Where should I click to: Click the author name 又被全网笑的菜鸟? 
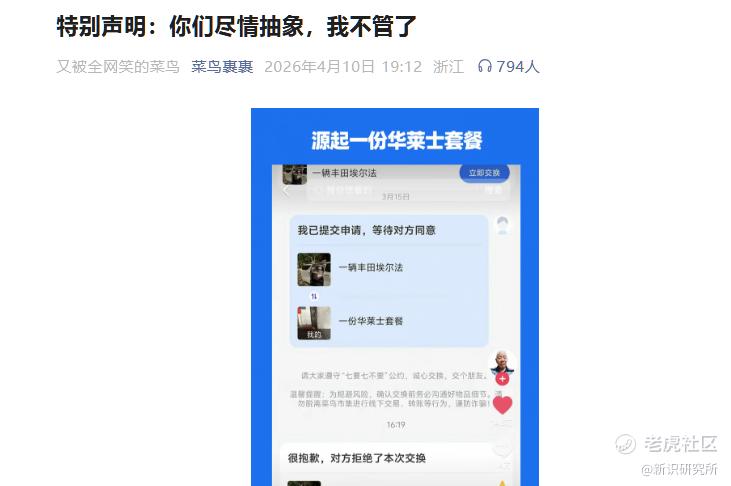click(118, 67)
